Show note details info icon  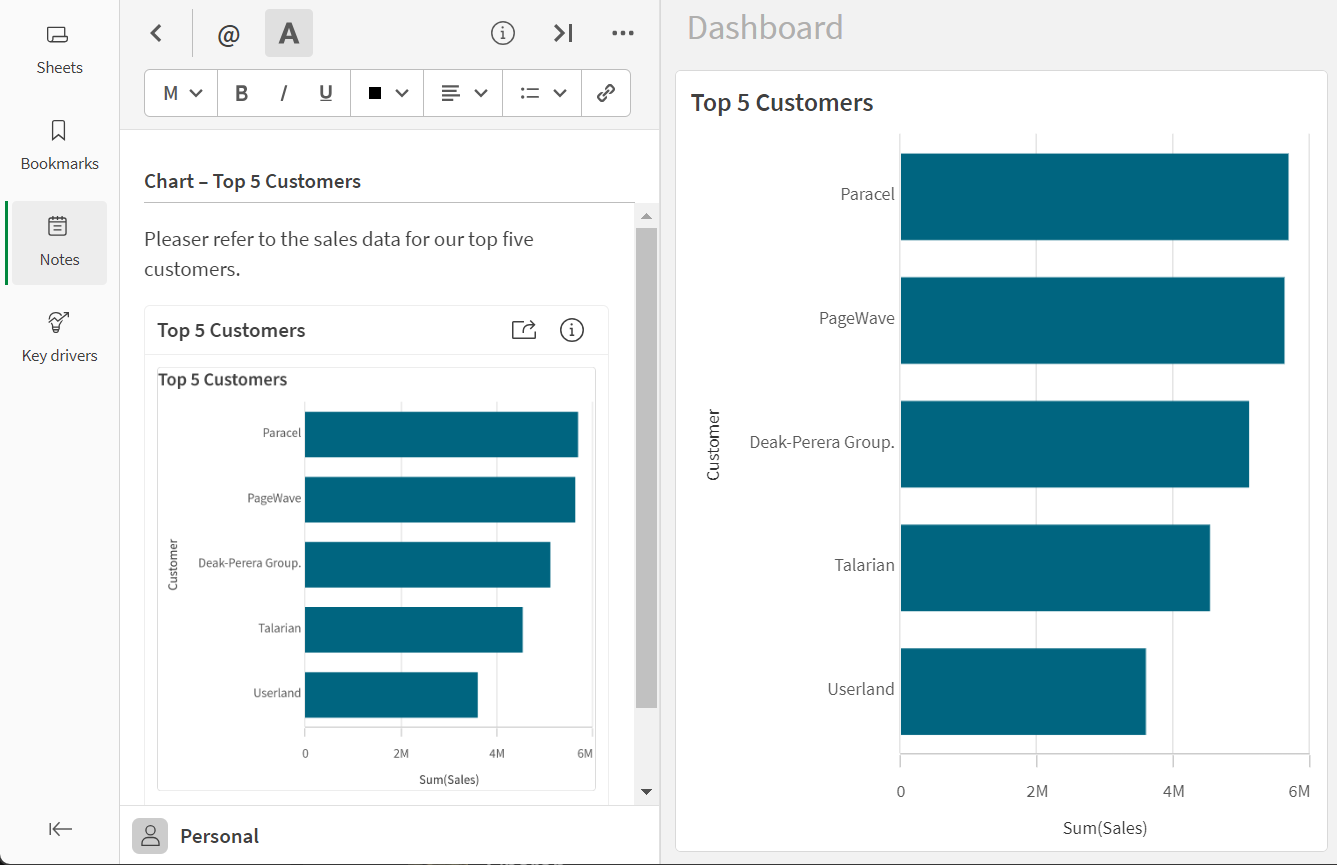[x=503, y=33]
